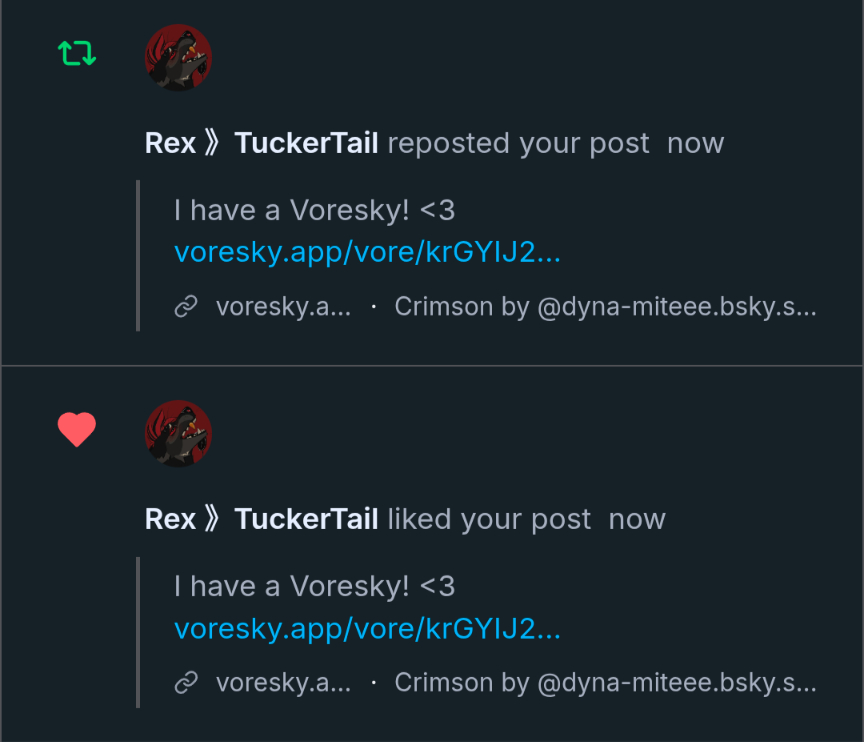Screen dimensions: 864x742
Task: Click the "now" timestamp on repost notification
Action: point(695,143)
